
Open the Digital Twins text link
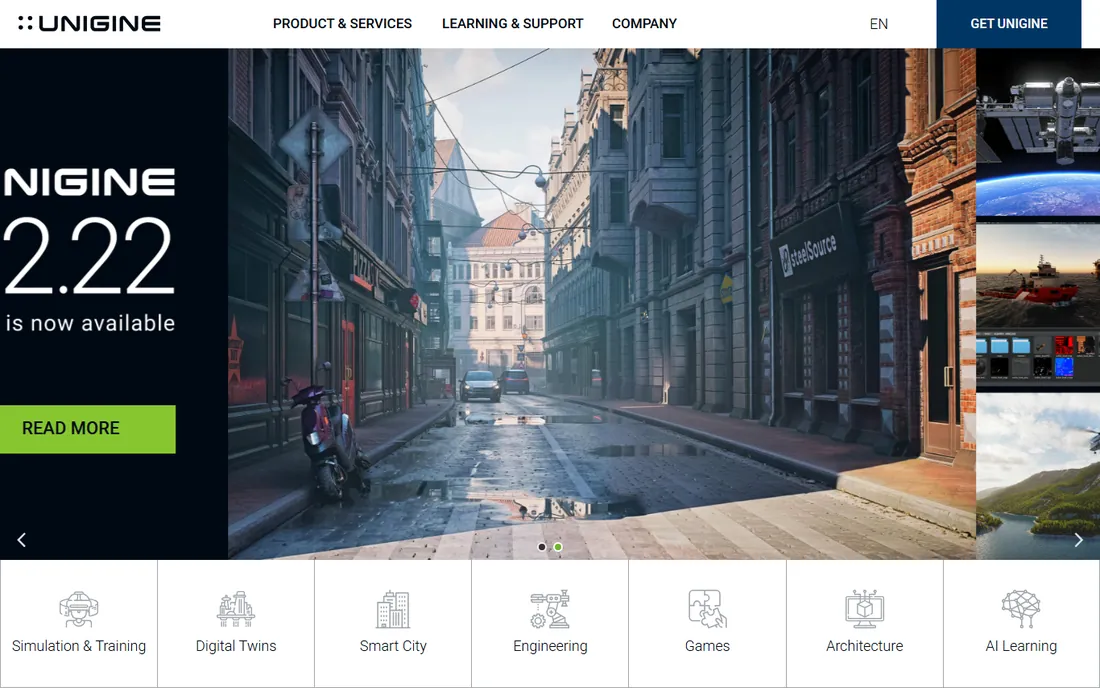236,646
